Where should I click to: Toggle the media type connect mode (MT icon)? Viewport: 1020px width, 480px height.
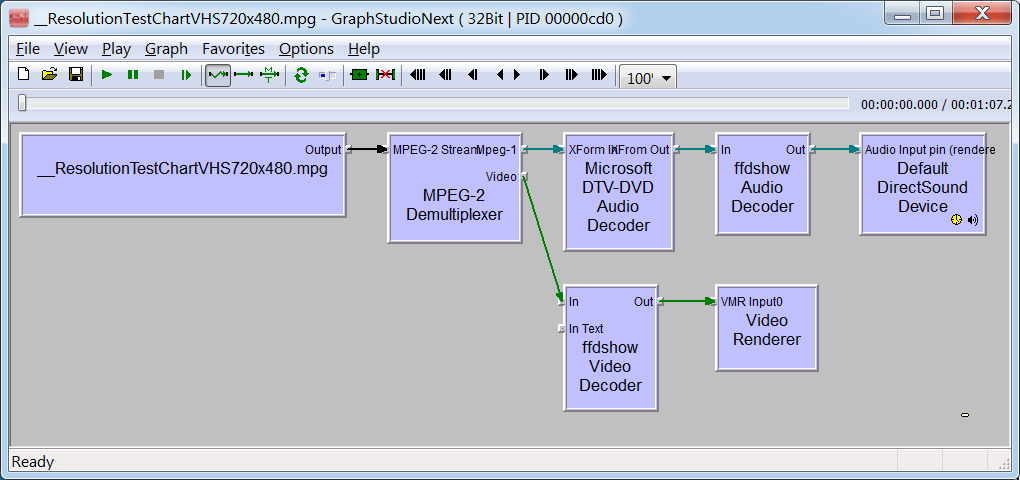click(x=269, y=75)
